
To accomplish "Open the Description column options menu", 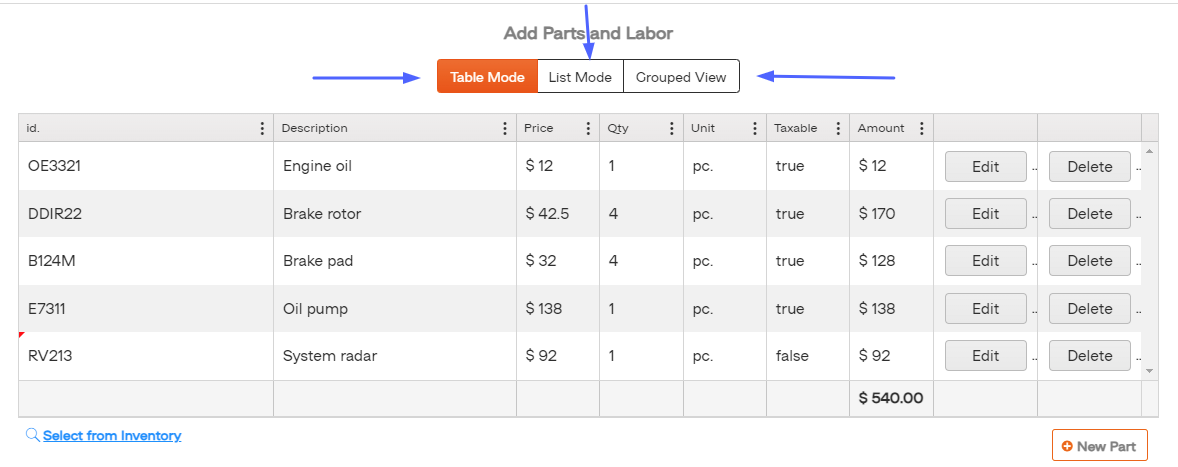I will pyautogui.click(x=505, y=128).
